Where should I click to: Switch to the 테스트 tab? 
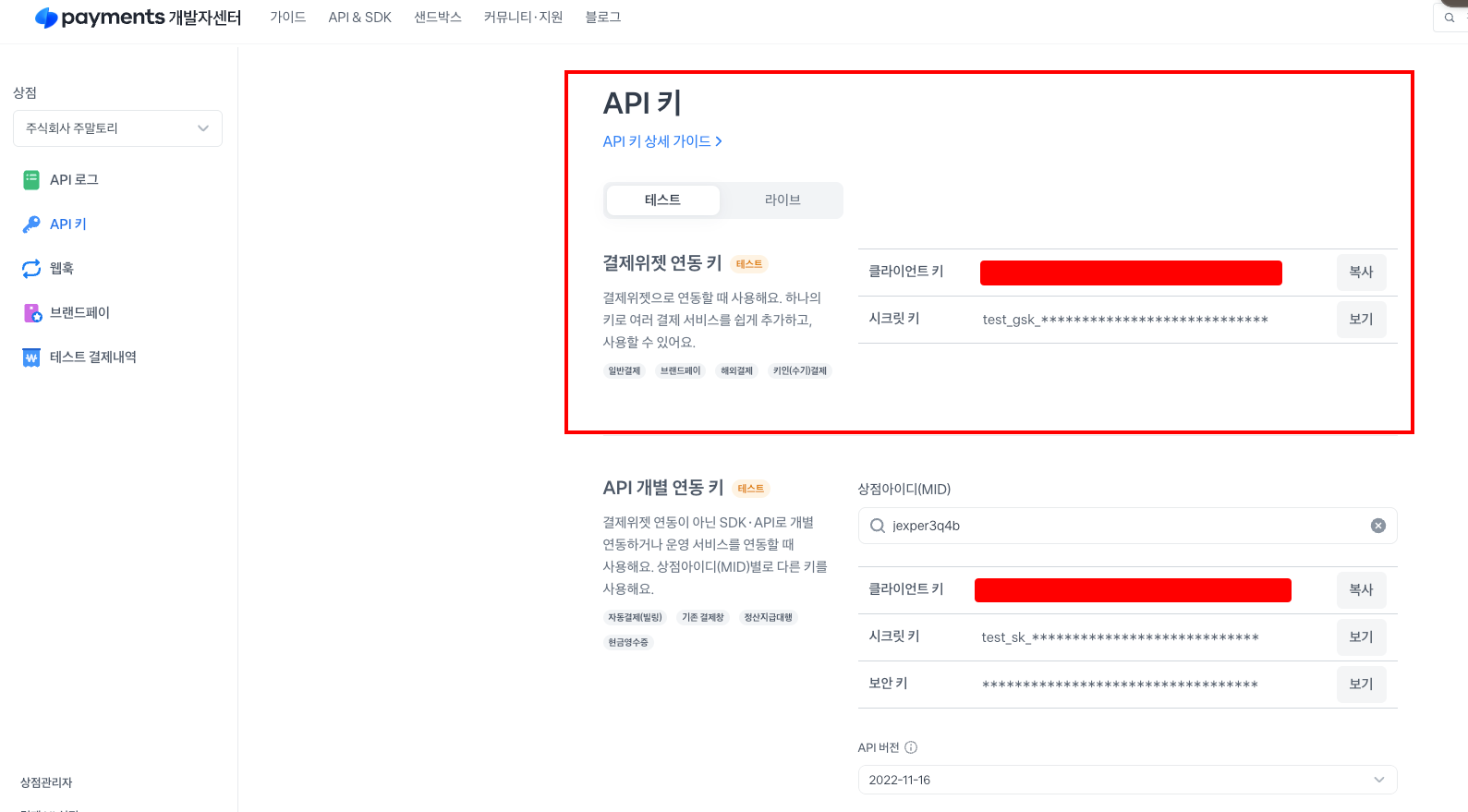663,200
